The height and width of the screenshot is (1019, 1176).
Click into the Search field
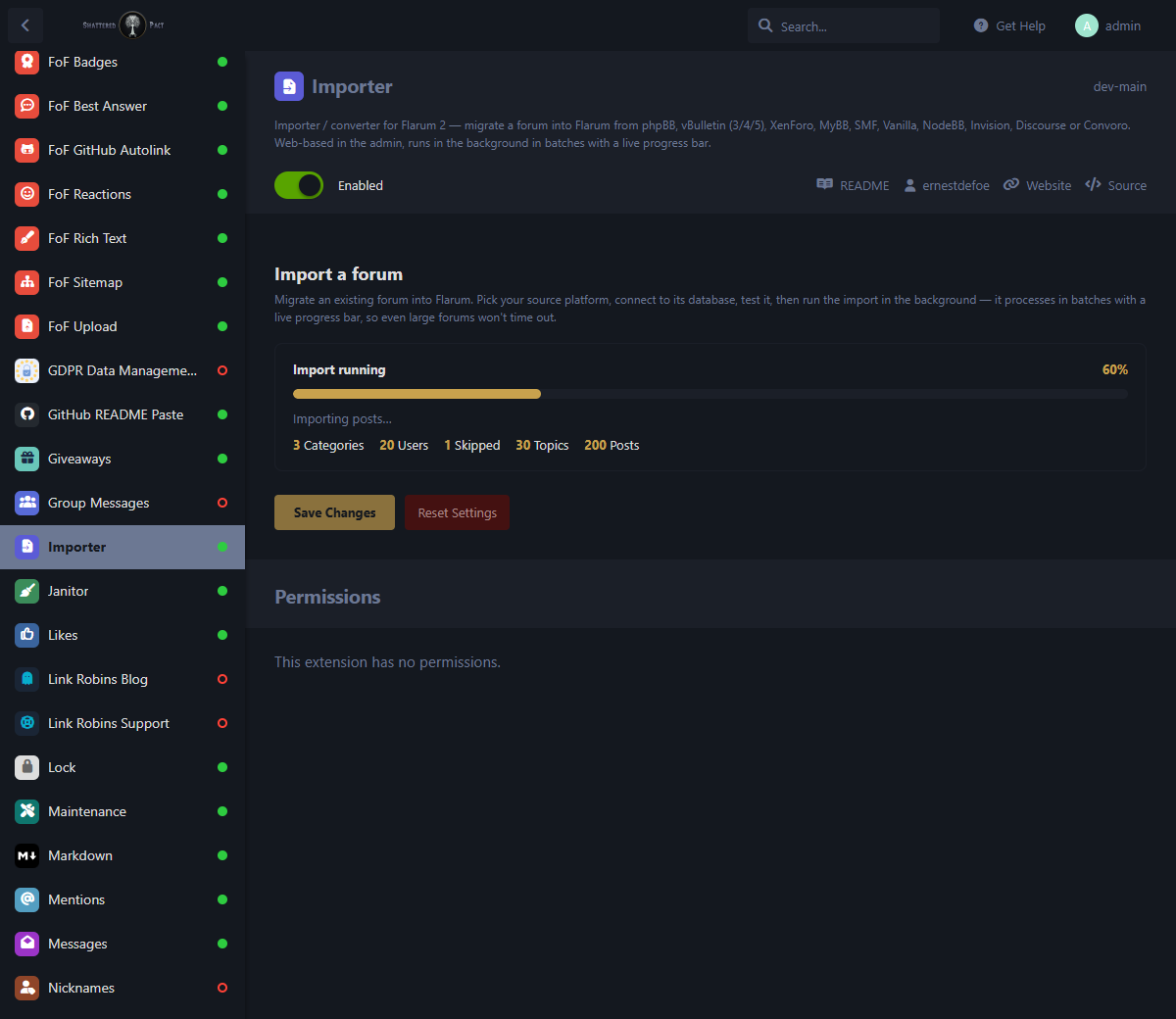844,25
